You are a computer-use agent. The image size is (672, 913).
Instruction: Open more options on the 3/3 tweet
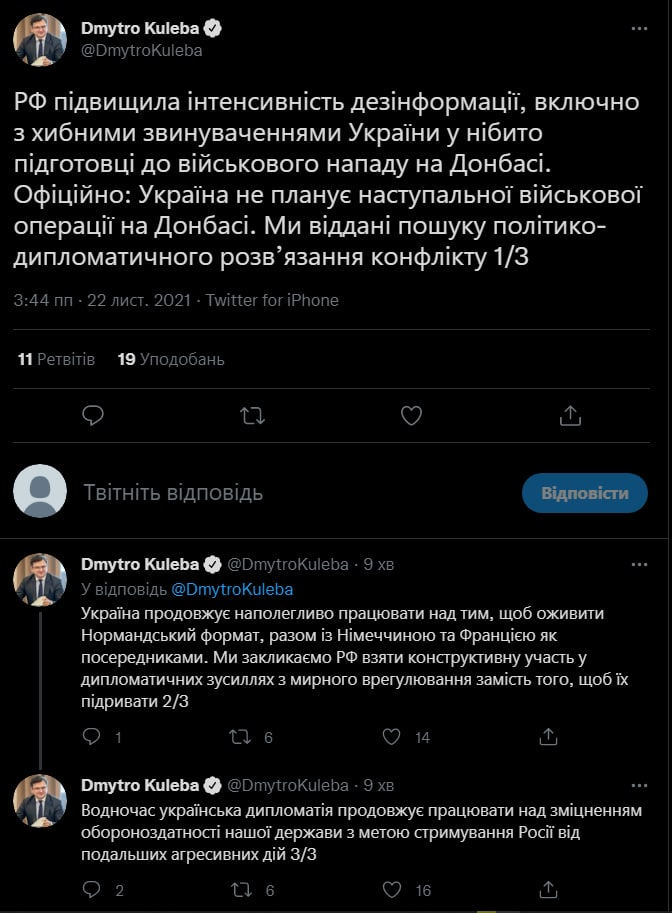(x=639, y=785)
